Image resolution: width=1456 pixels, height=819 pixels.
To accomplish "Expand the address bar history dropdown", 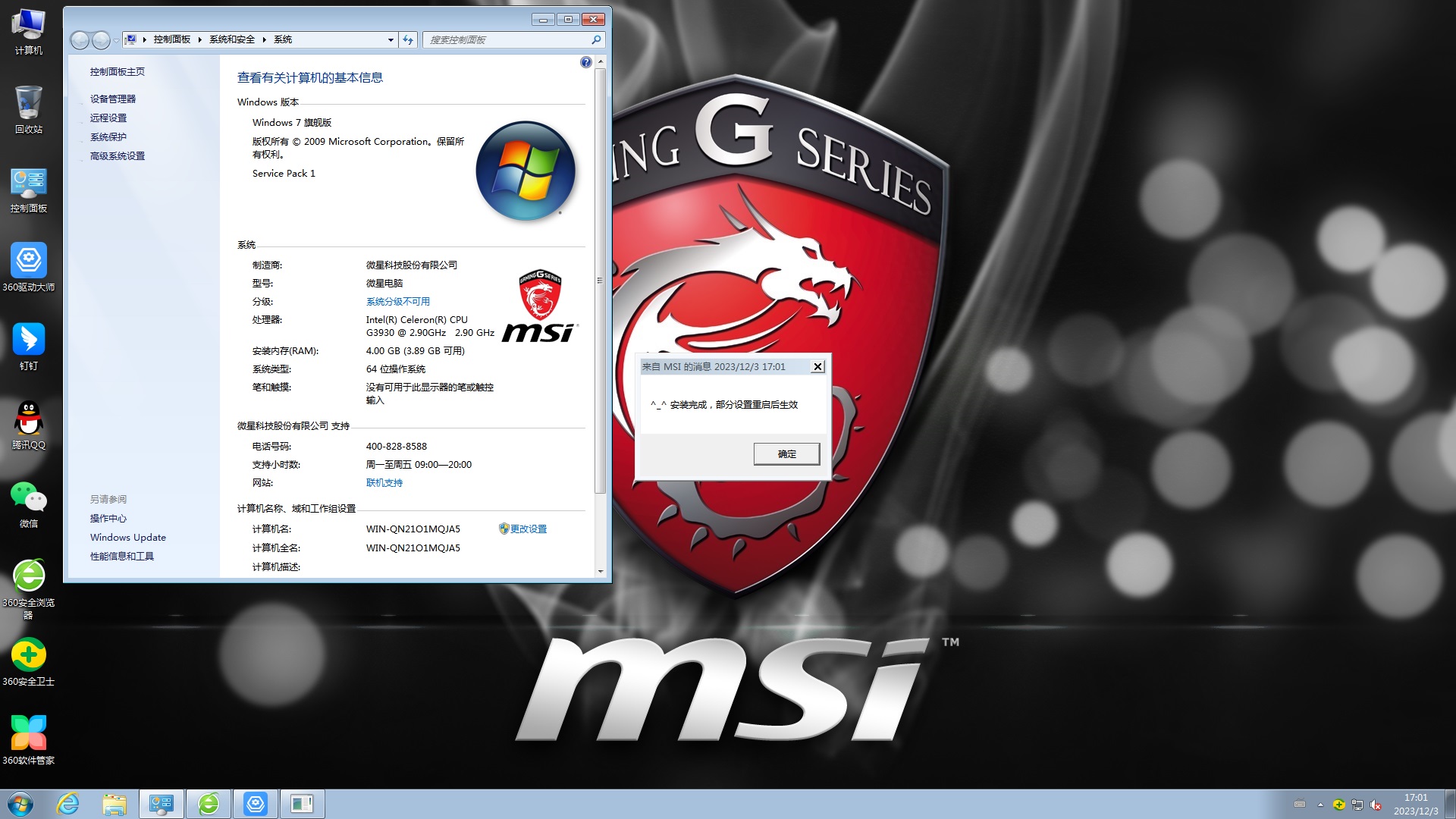I will [391, 39].
